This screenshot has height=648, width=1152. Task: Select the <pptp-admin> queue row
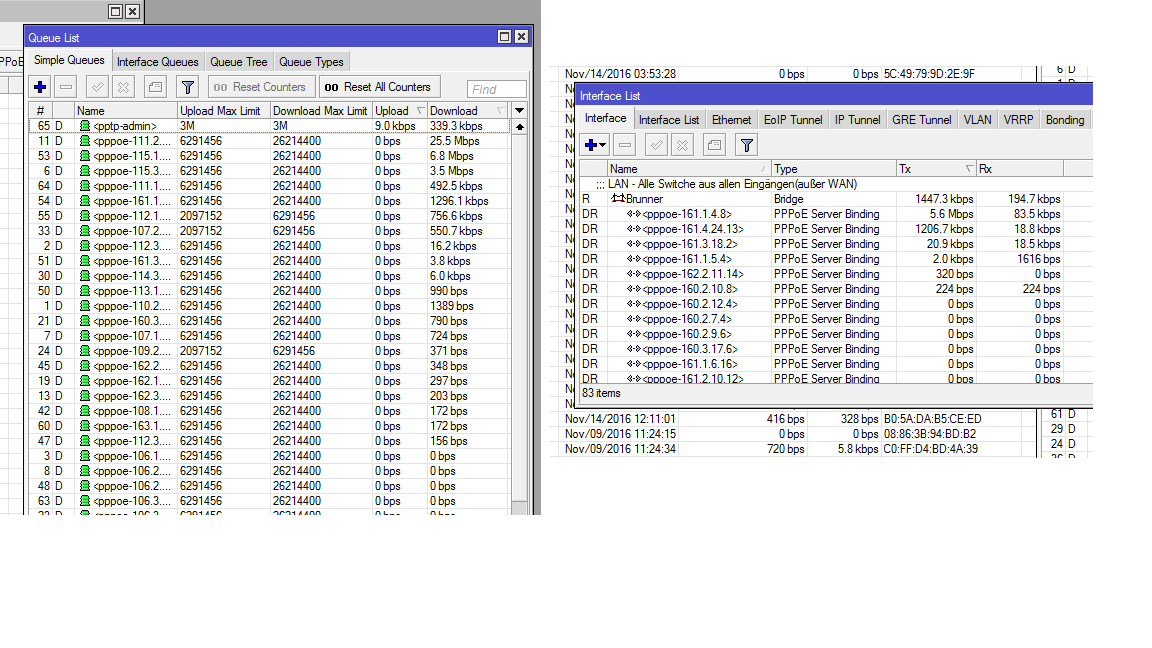(x=269, y=126)
